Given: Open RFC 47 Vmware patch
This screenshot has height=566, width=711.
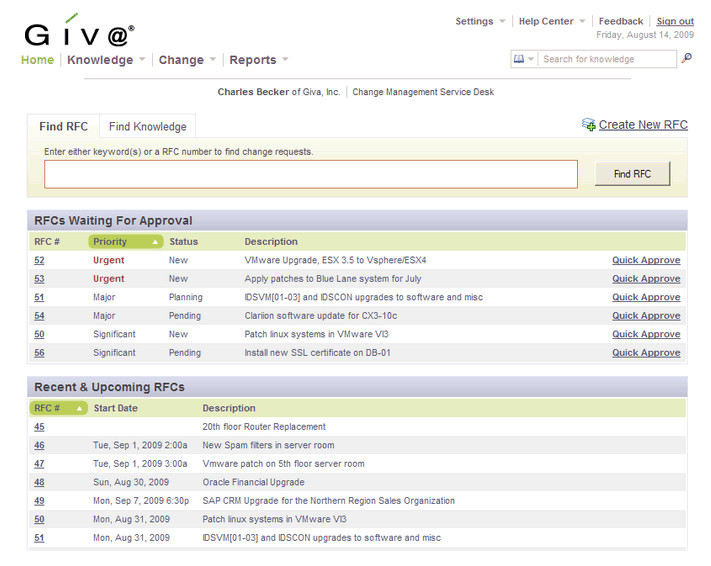Looking at the screenshot, I should pyautogui.click(x=39, y=464).
